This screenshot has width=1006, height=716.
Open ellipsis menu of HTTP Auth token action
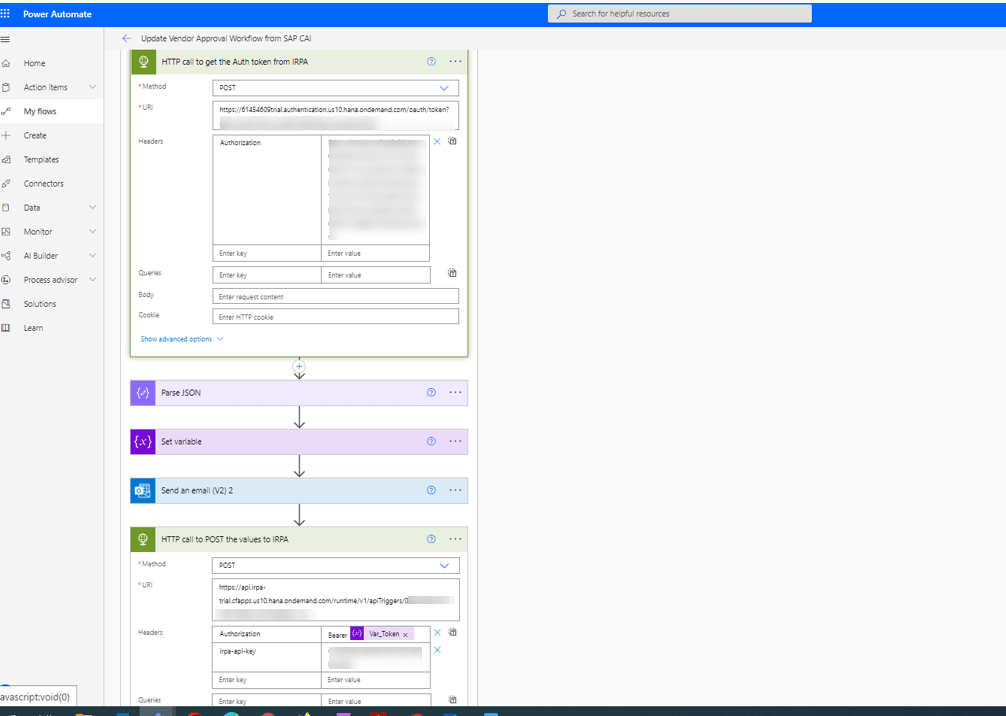[456, 62]
